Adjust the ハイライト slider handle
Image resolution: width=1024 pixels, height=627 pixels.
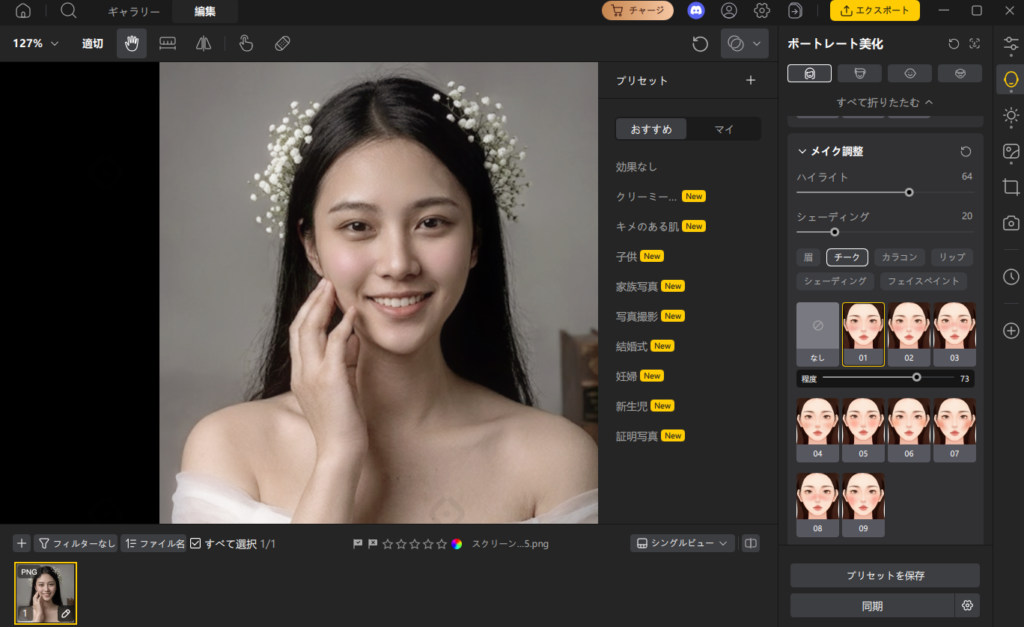pos(909,193)
